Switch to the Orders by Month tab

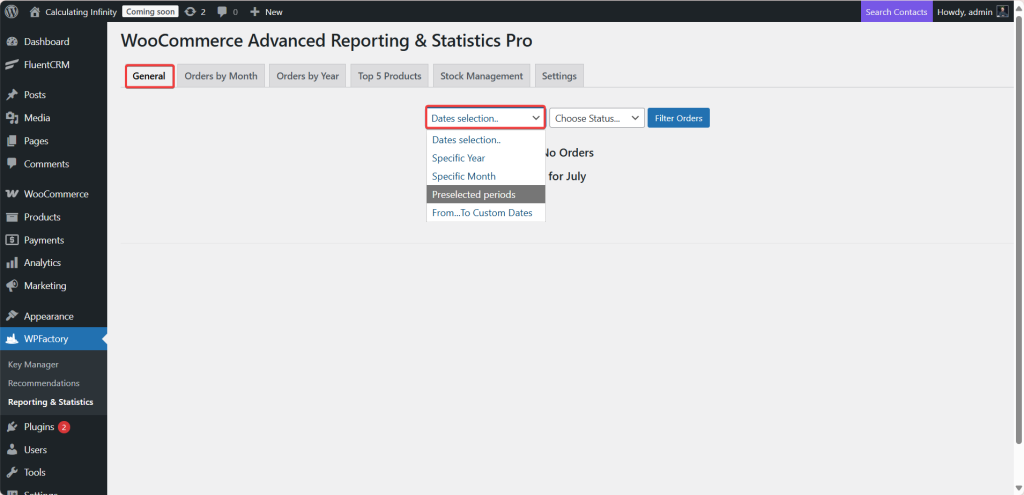(x=221, y=76)
